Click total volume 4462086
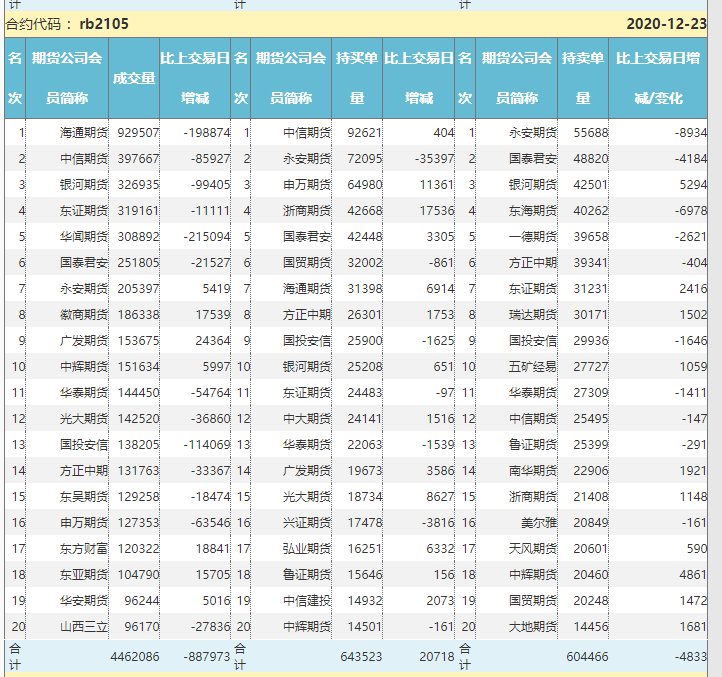 coord(135,657)
